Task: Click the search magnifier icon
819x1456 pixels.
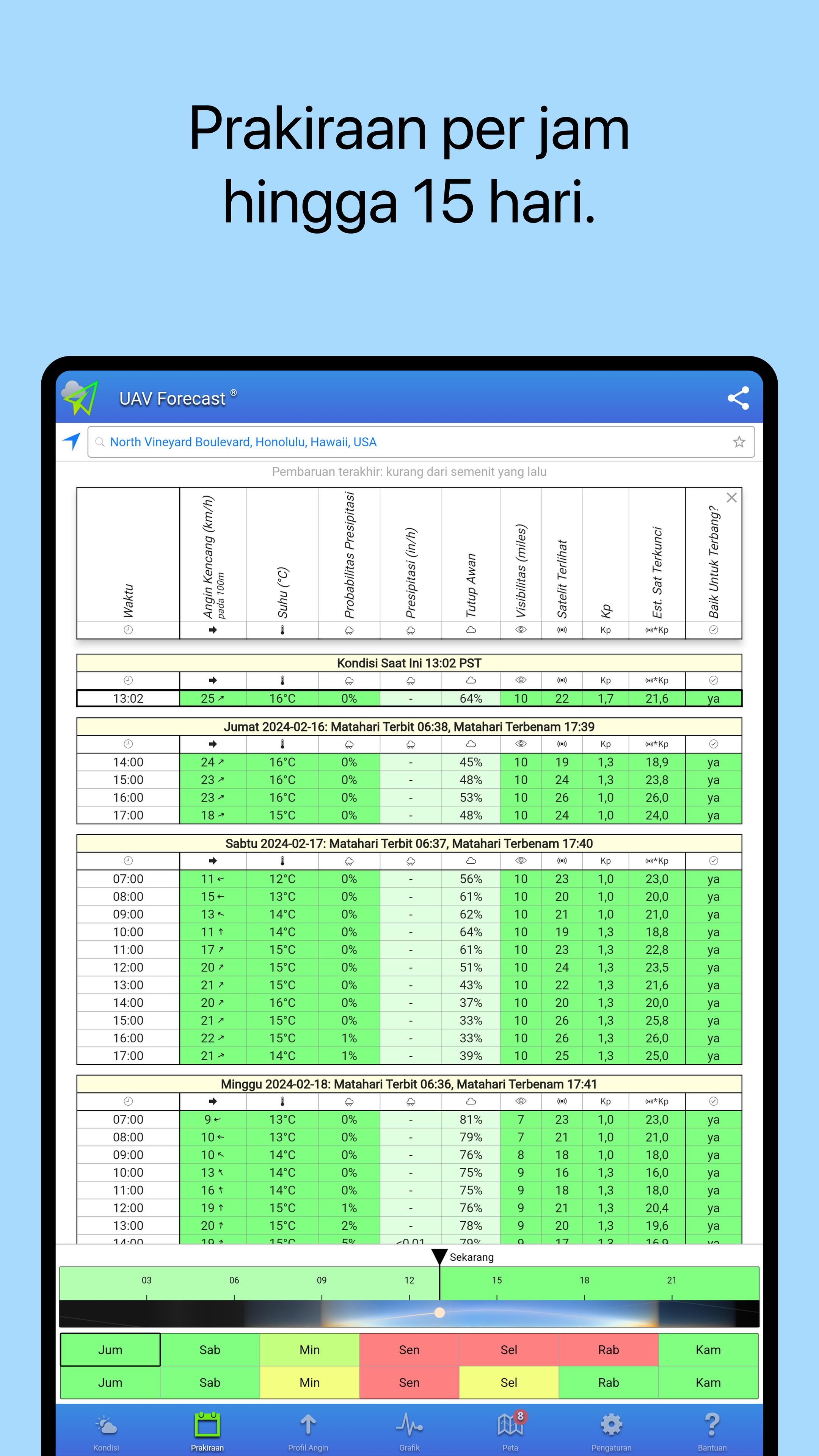Action: [100, 442]
